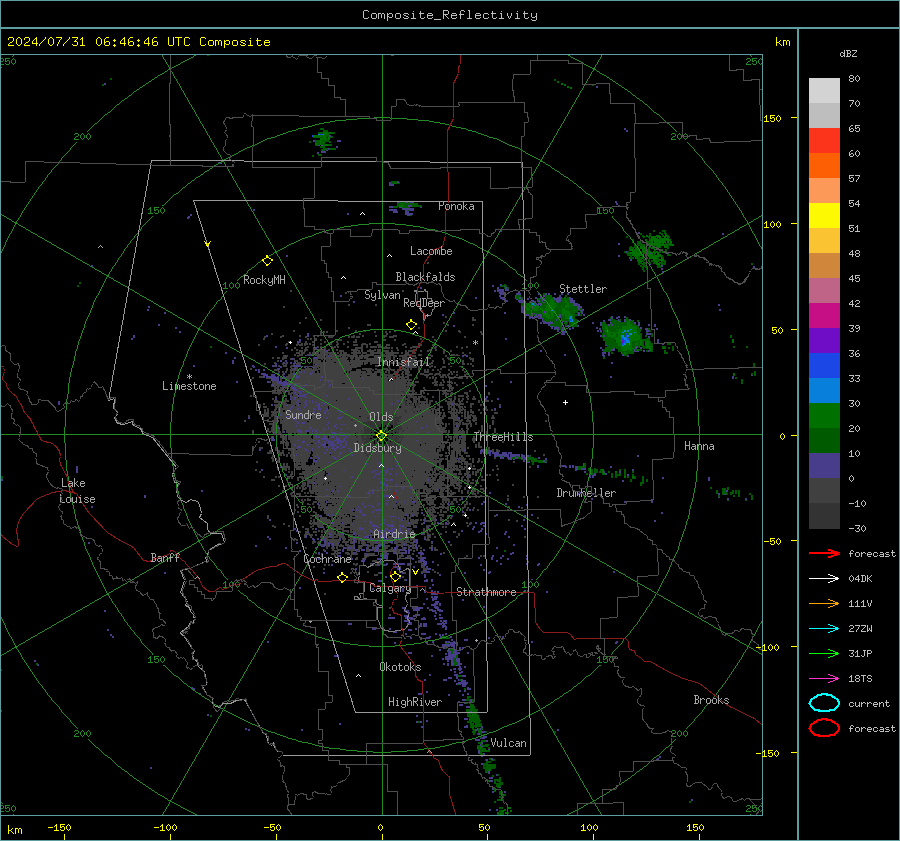Screen dimensions: 900x841
Task: Click the yellow diamond marker below Cochrane
Action: [x=343, y=578]
